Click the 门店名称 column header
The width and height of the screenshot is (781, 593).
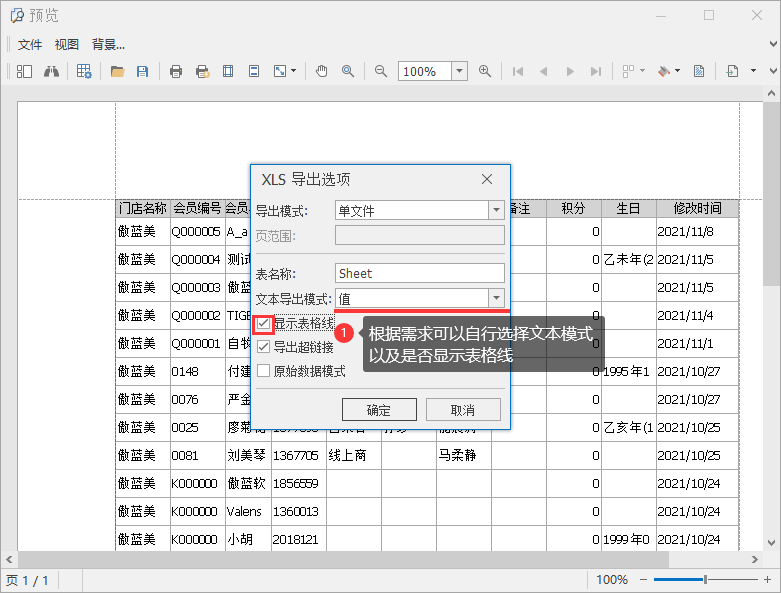point(143,208)
